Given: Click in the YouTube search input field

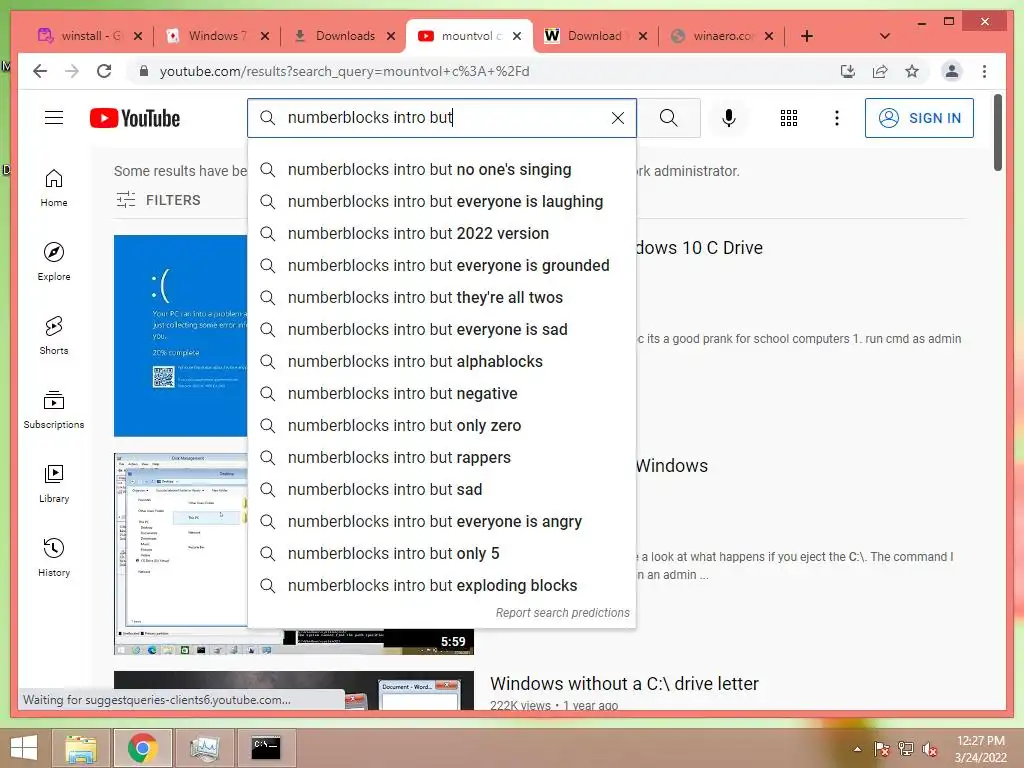Looking at the screenshot, I should [444, 118].
